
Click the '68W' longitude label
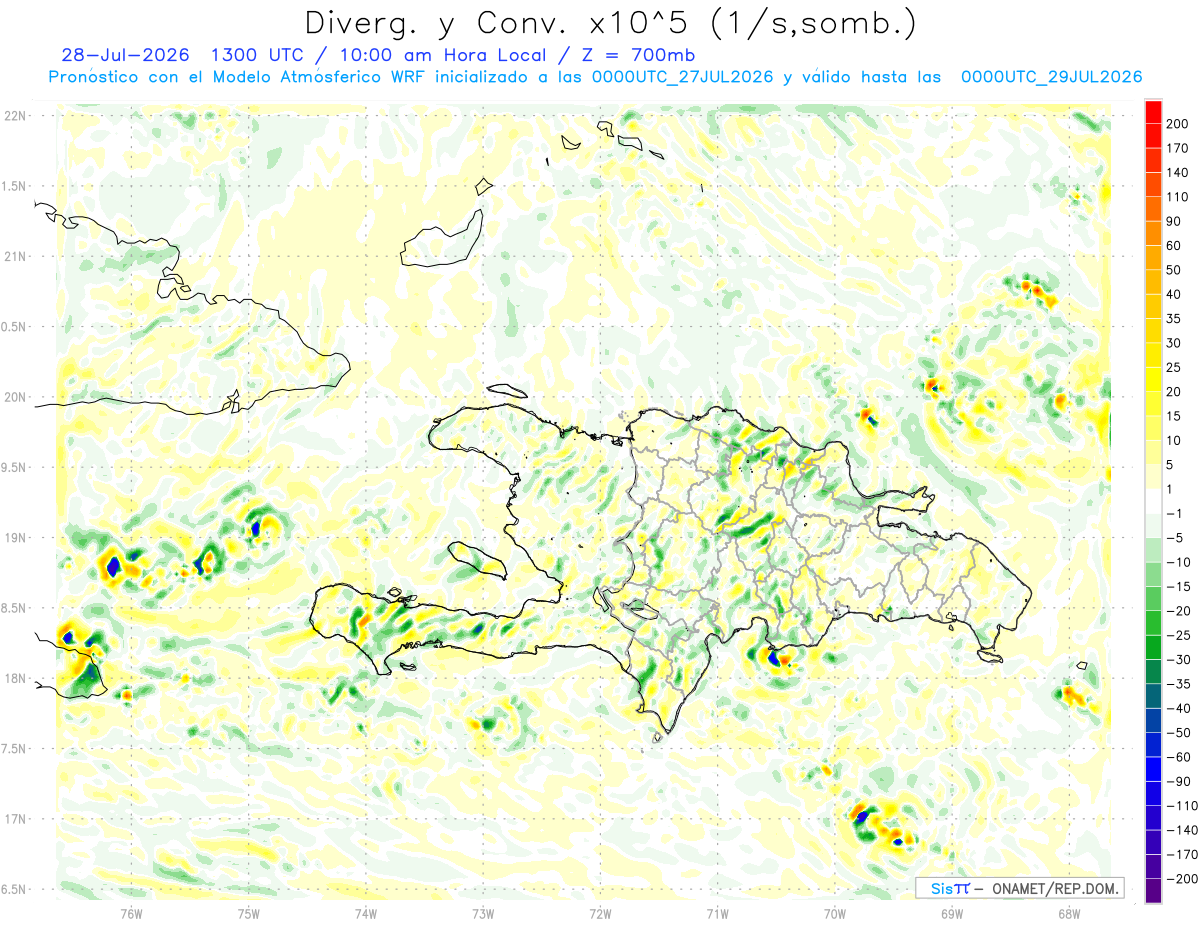1069,913
